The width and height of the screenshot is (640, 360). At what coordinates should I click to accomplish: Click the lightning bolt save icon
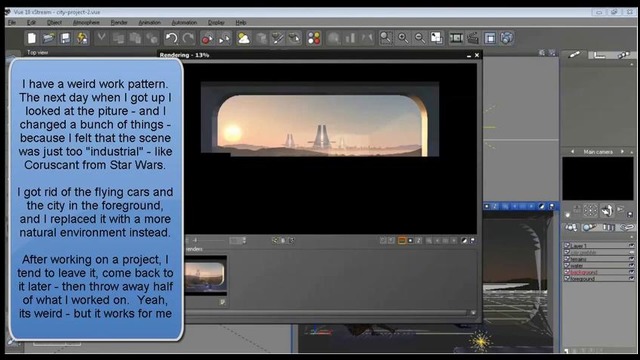pyautogui.click(x=82, y=38)
